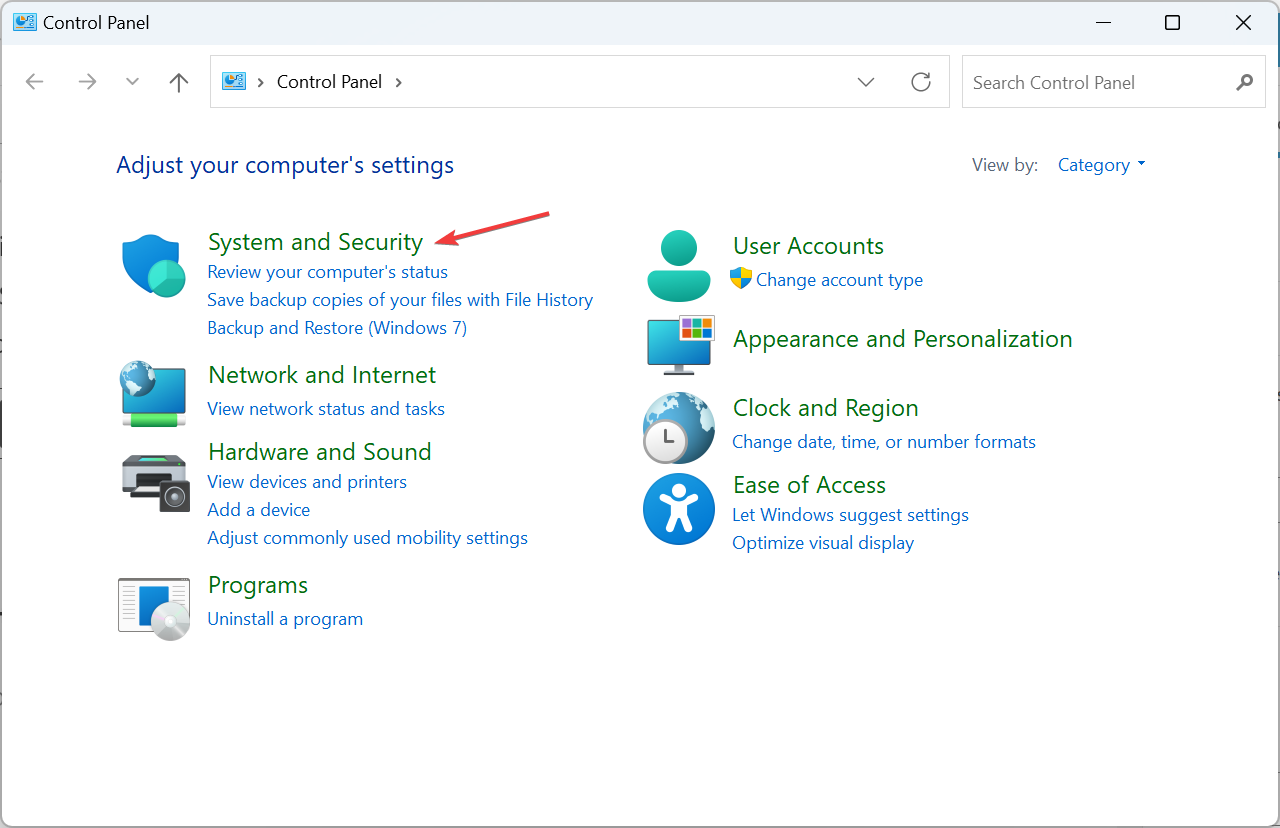Click the Clock and Region globe icon
This screenshot has height=828, width=1280.
point(678,427)
